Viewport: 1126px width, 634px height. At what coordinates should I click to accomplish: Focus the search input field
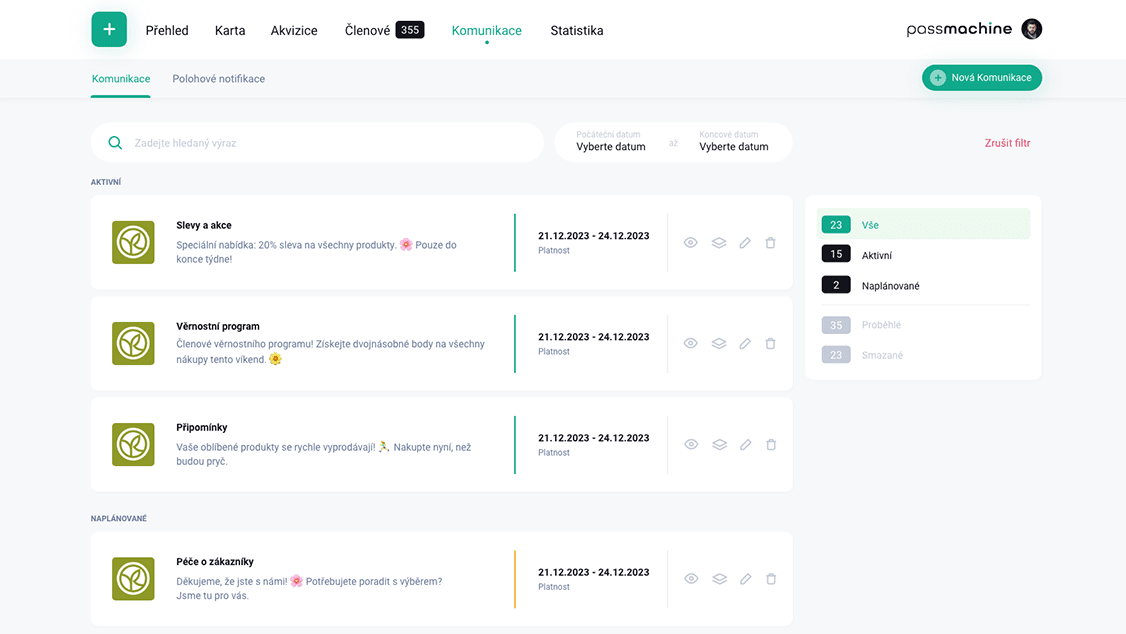click(330, 143)
